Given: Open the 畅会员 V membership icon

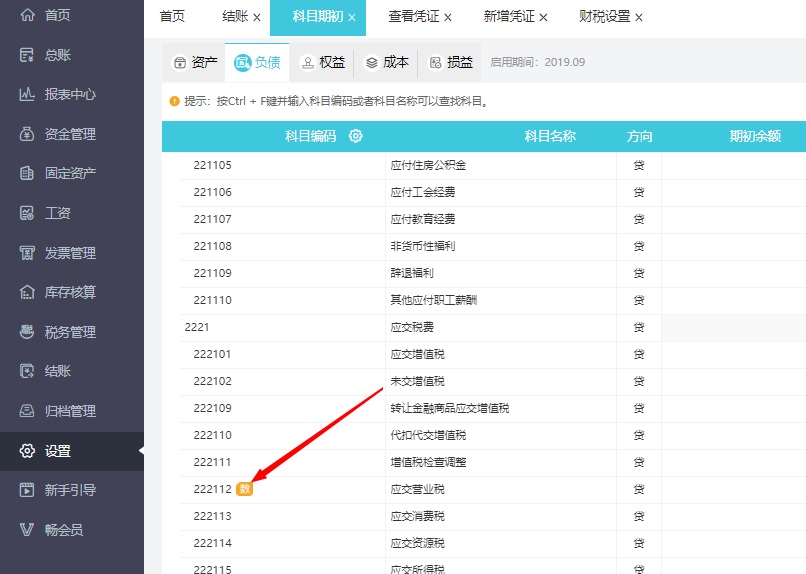Looking at the screenshot, I should click(x=27, y=529).
